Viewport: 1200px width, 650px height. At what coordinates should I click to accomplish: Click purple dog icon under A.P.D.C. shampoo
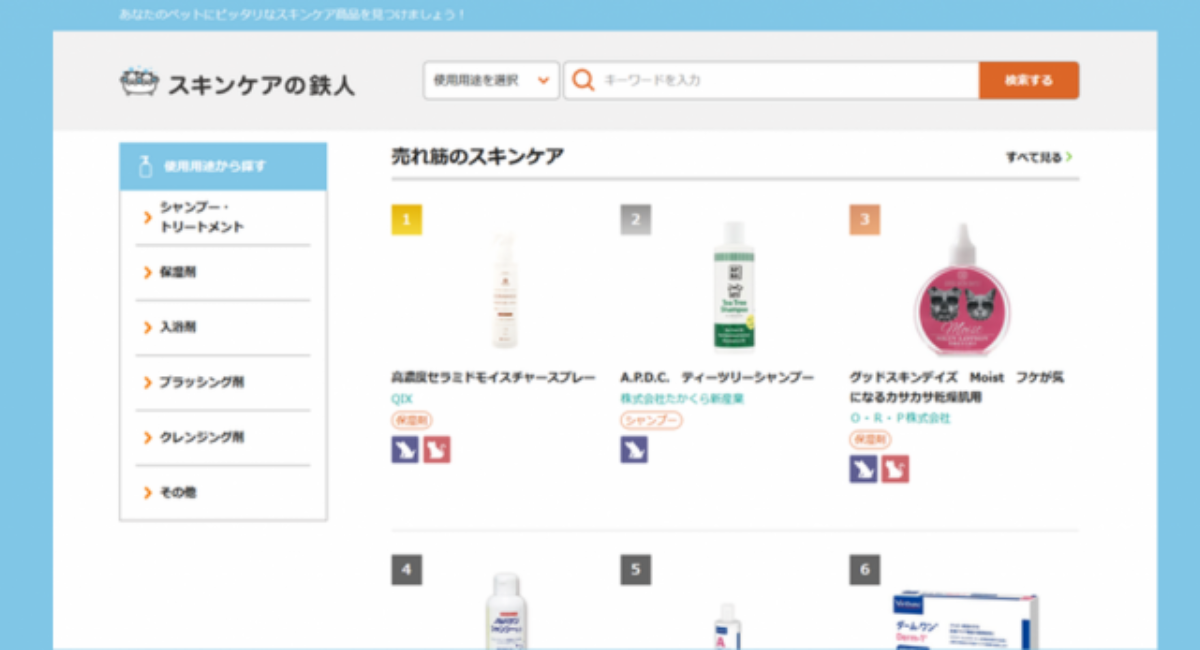[634, 450]
